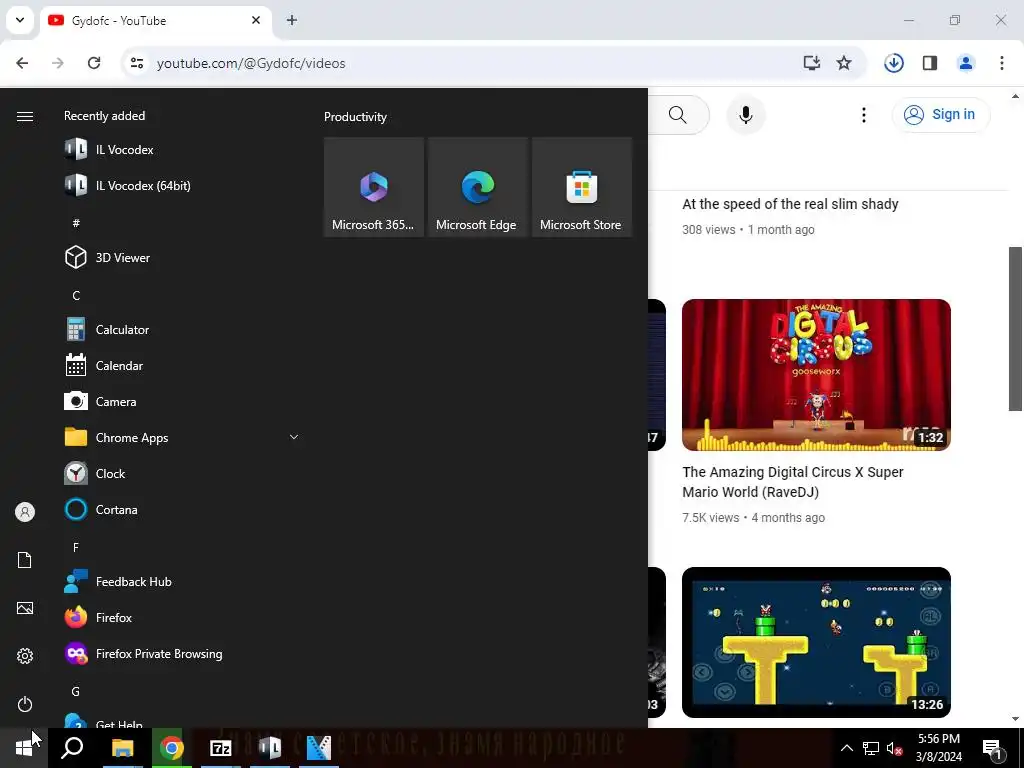This screenshot has width=1024, height=768.
Task: Open user account icon in Start sidebar
Action: pyautogui.click(x=25, y=512)
